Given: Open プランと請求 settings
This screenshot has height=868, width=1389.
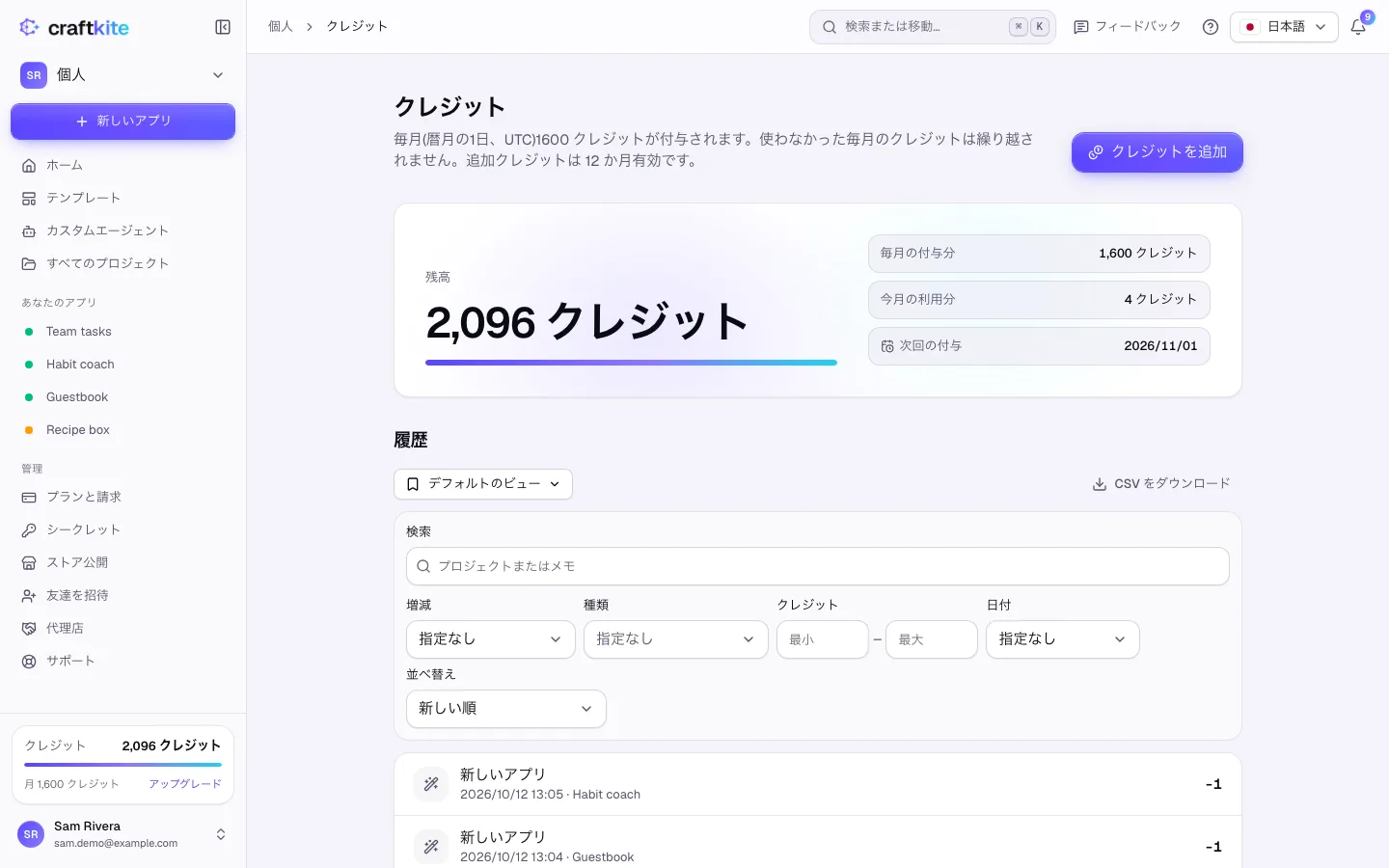Looking at the screenshot, I should [x=123, y=497].
